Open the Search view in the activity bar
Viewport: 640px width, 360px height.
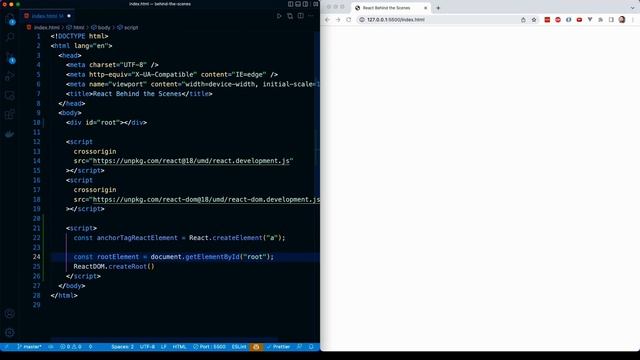point(10,37)
